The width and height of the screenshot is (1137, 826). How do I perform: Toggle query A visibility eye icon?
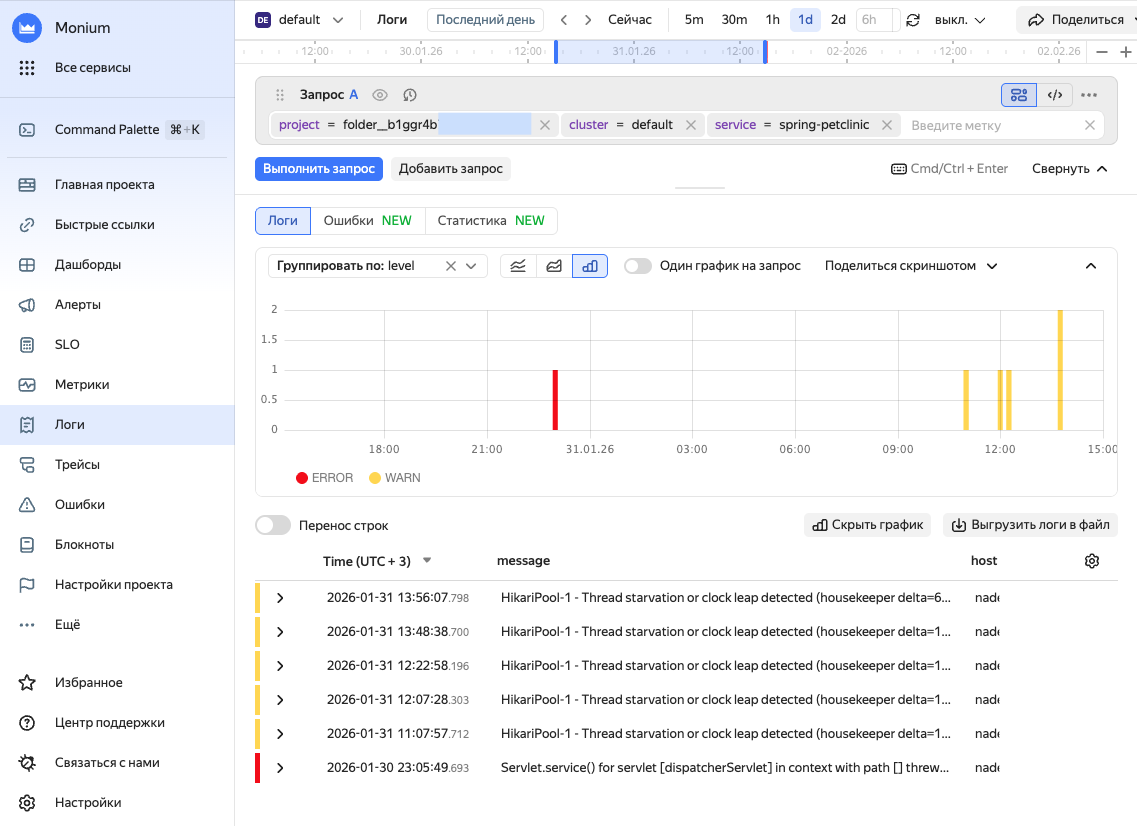tap(380, 95)
